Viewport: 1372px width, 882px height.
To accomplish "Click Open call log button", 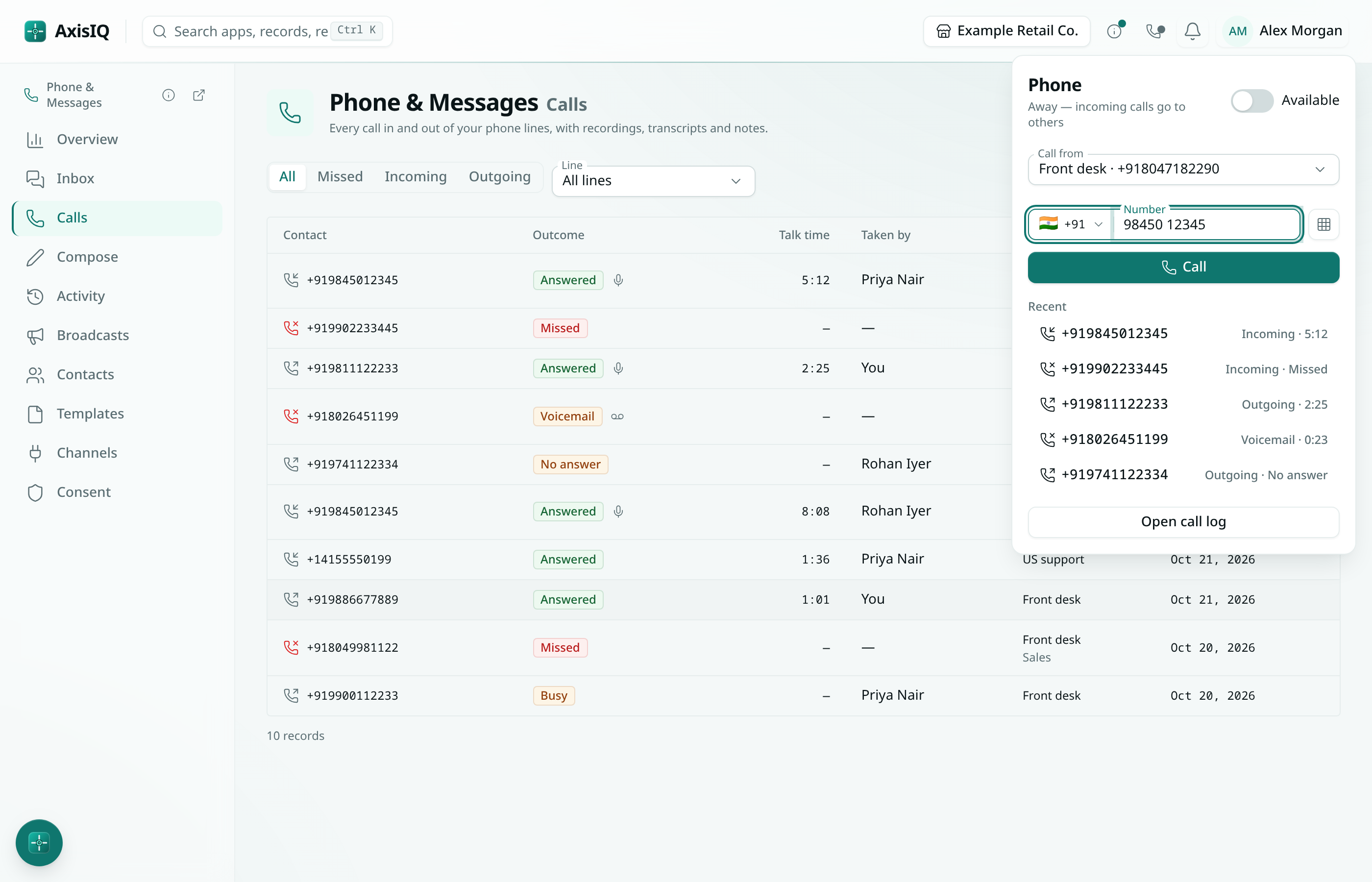I will (x=1183, y=522).
